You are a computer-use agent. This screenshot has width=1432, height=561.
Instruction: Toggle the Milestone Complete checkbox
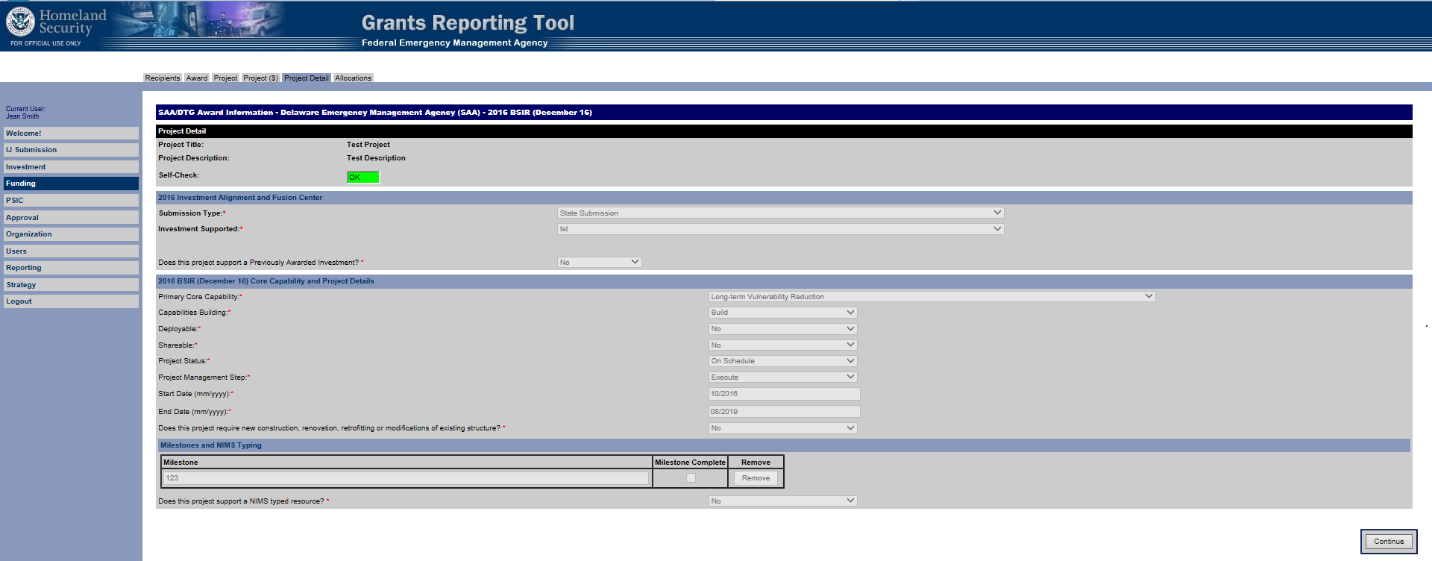point(690,478)
